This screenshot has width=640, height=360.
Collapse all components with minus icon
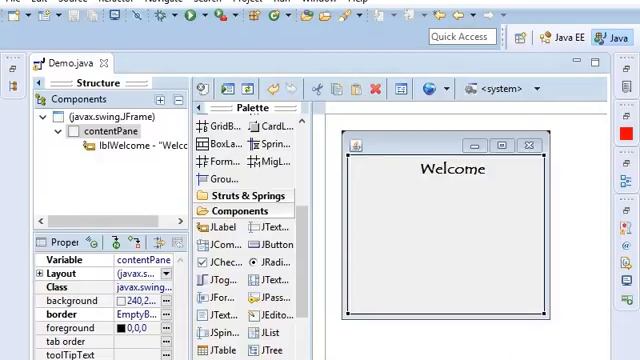pos(178,100)
